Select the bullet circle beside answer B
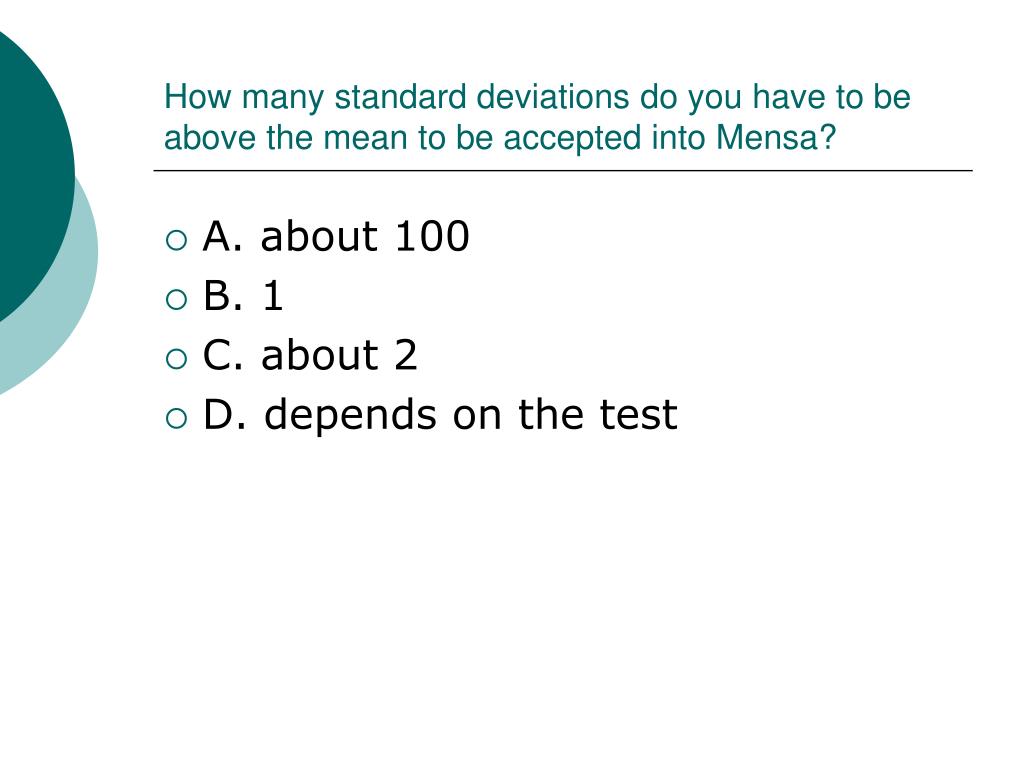 click(x=176, y=300)
